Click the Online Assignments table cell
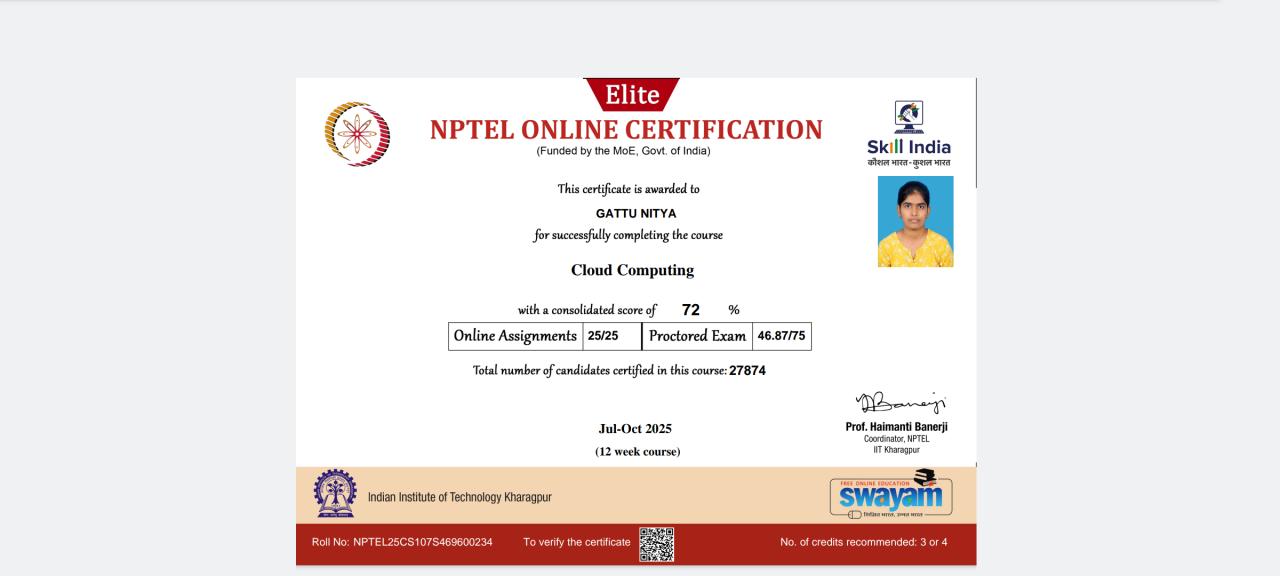This screenshot has width=1280, height=576. tap(515, 336)
